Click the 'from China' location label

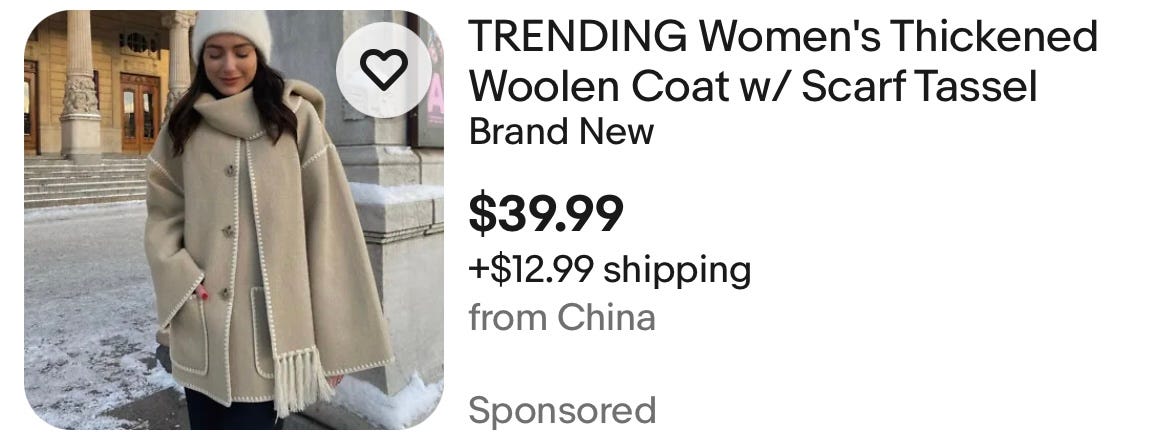point(562,316)
